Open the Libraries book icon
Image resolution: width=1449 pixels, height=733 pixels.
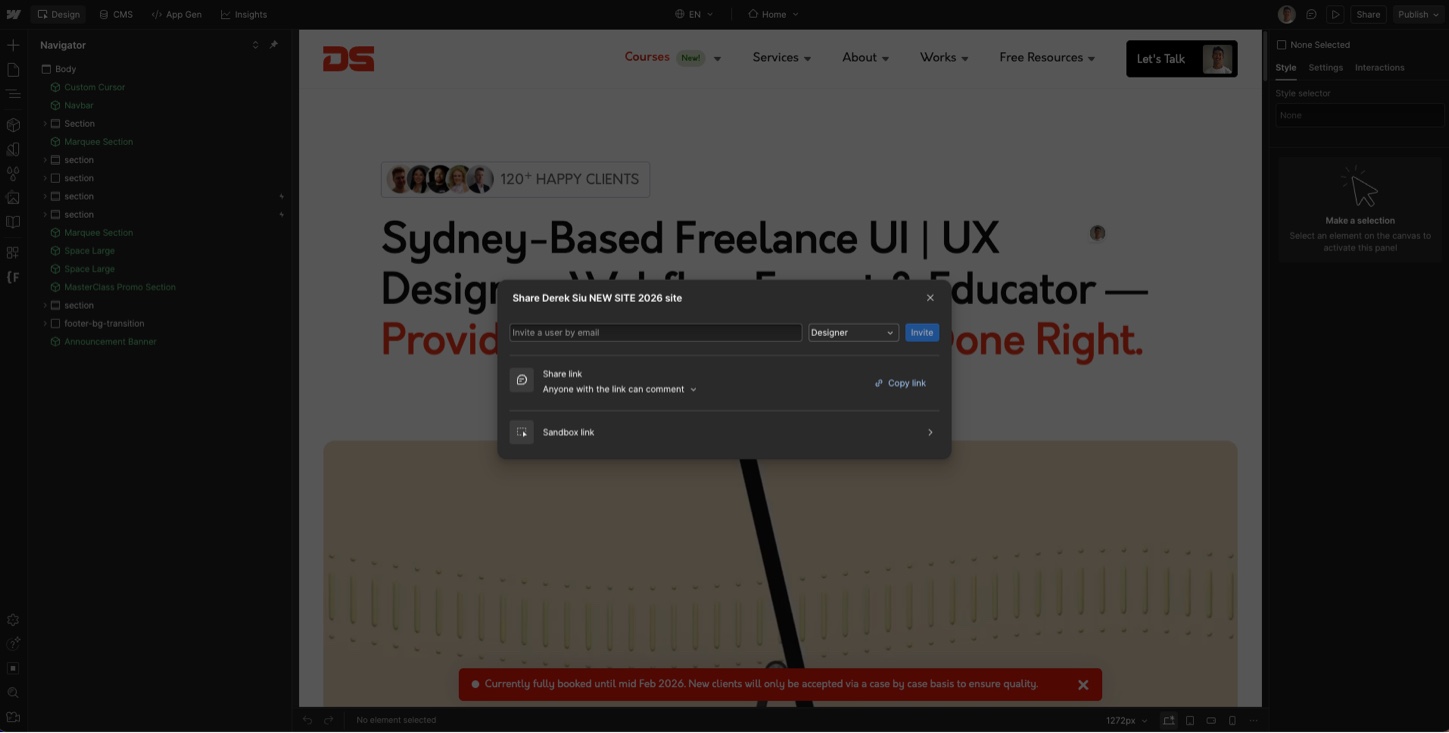[13, 222]
